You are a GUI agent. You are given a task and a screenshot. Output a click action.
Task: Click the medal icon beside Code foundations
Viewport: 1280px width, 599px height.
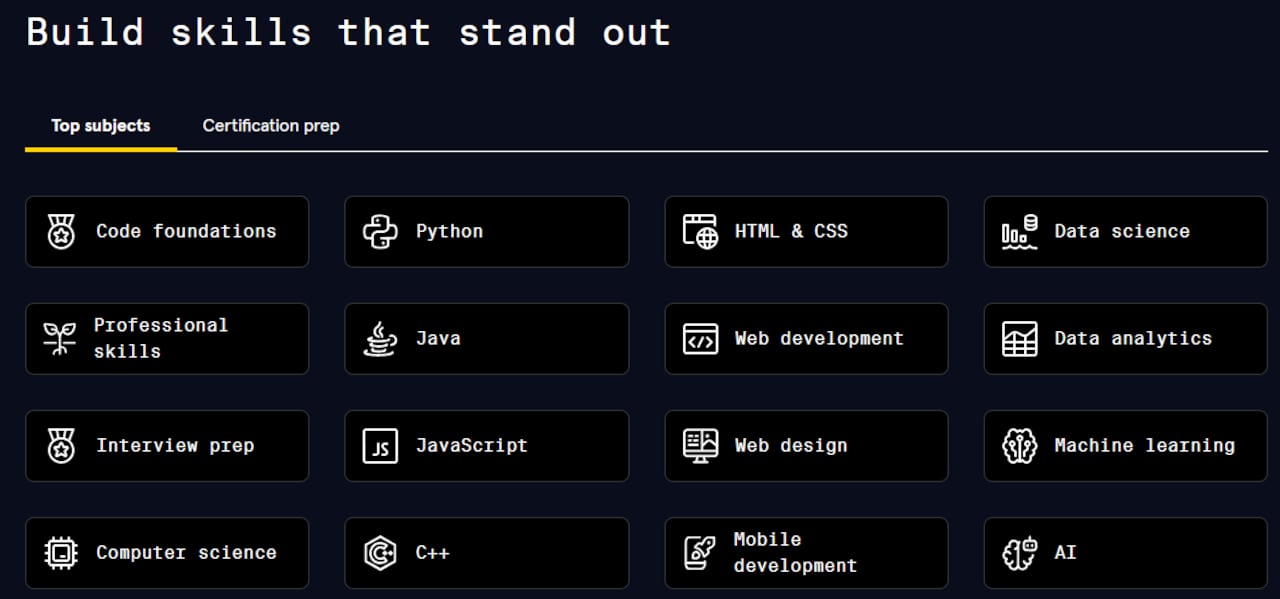coord(61,232)
